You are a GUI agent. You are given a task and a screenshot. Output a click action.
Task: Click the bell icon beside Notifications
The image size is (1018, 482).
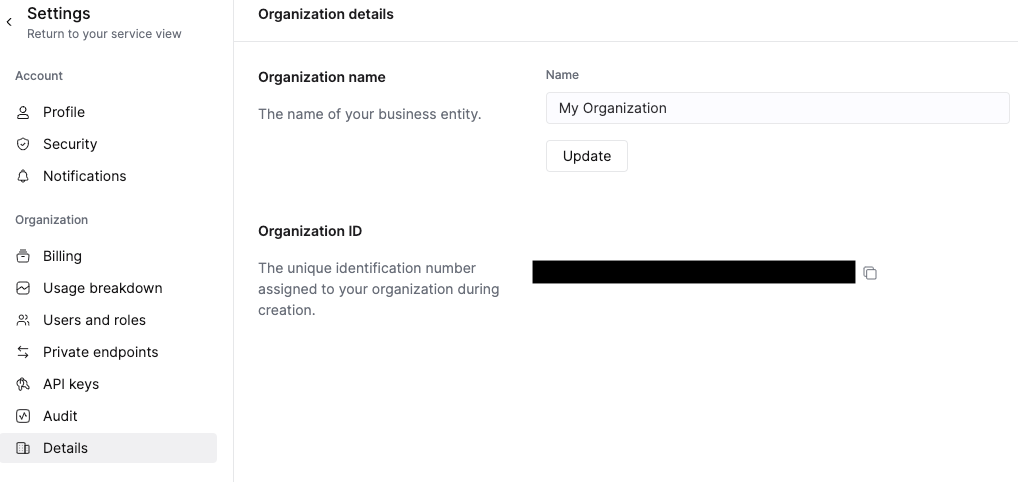(23, 176)
